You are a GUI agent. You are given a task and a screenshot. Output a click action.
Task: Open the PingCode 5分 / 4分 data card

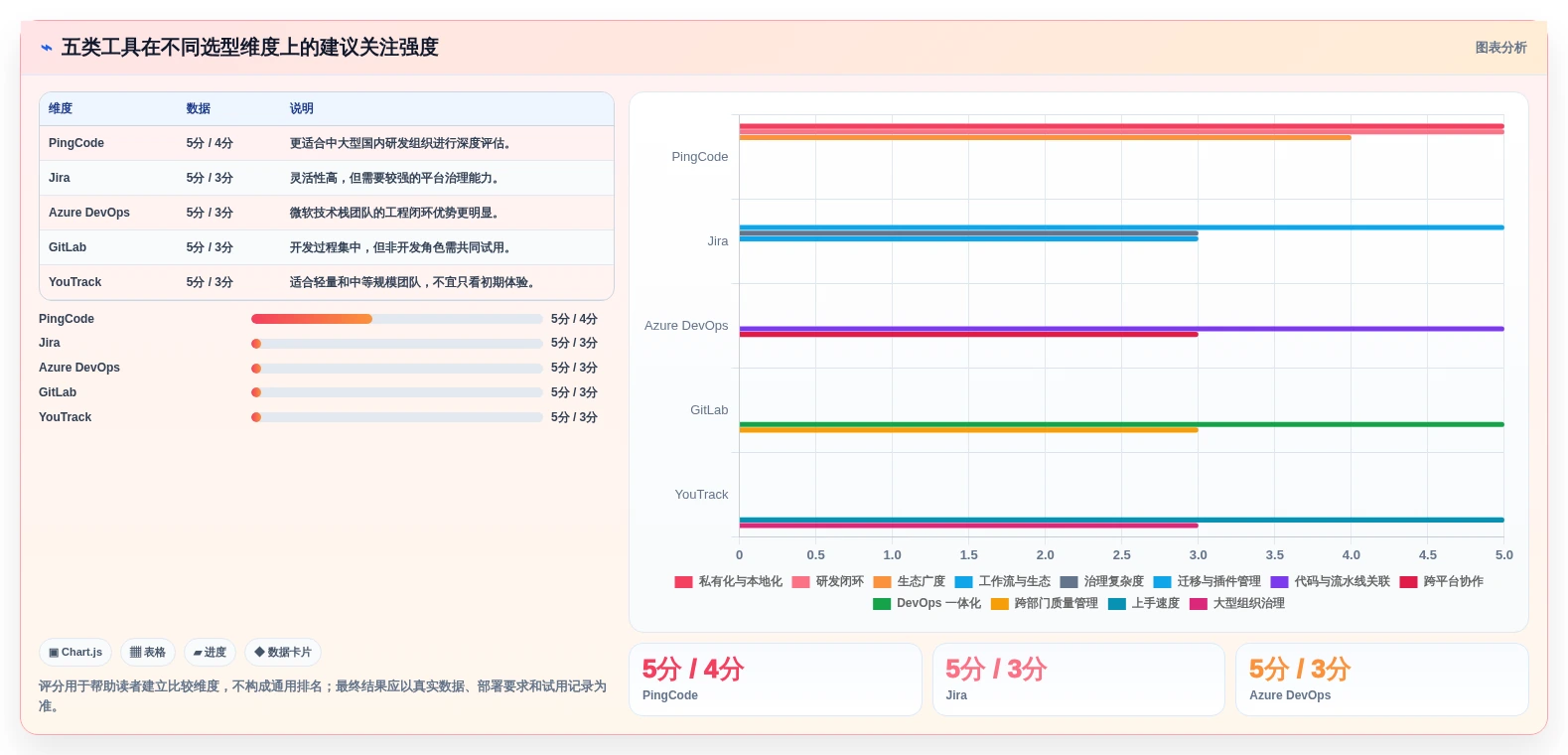776,679
